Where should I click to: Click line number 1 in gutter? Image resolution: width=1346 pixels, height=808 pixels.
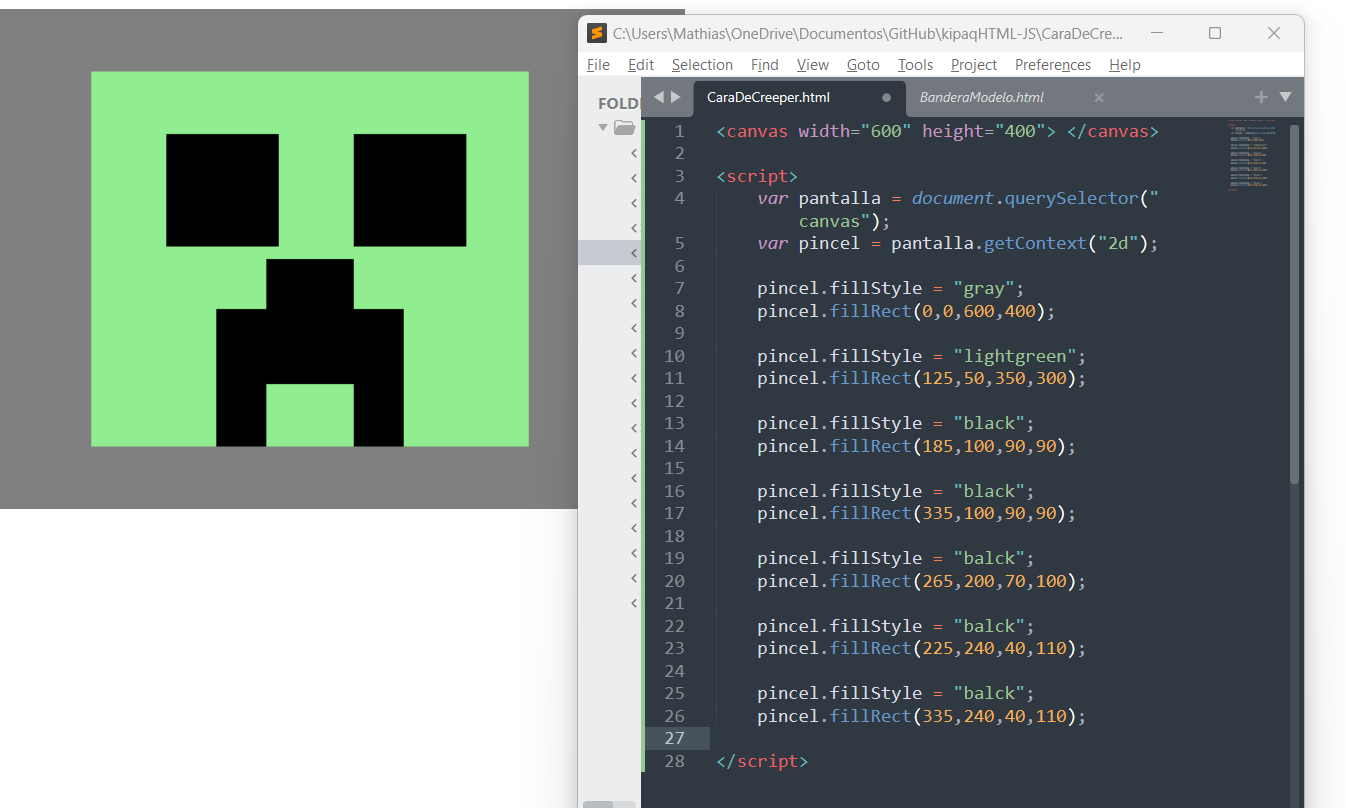pos(679,131)
